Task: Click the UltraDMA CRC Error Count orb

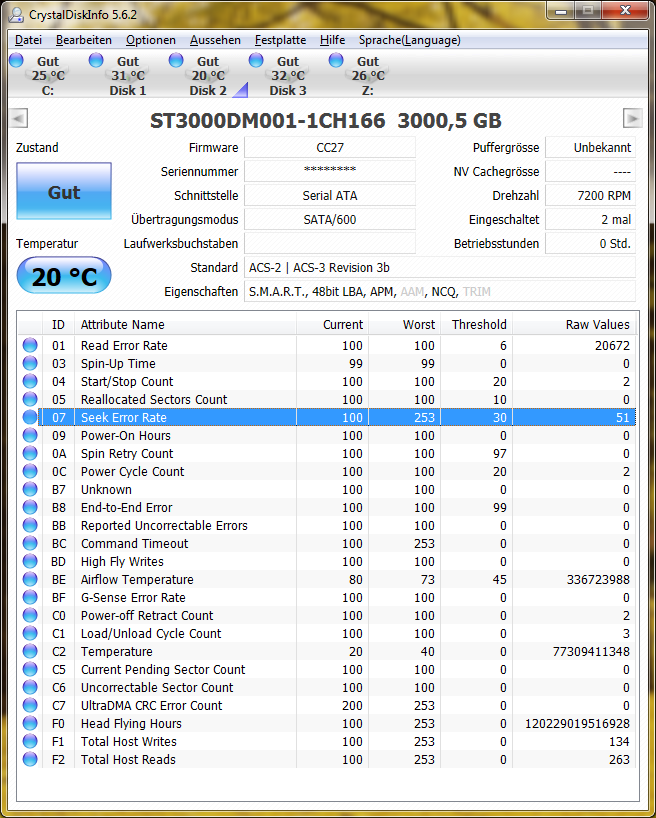Action: click(x=30, y=705)
